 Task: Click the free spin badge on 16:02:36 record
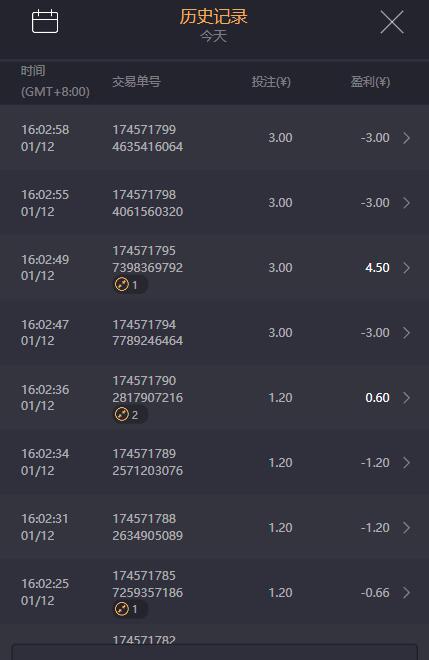[130, 415]
